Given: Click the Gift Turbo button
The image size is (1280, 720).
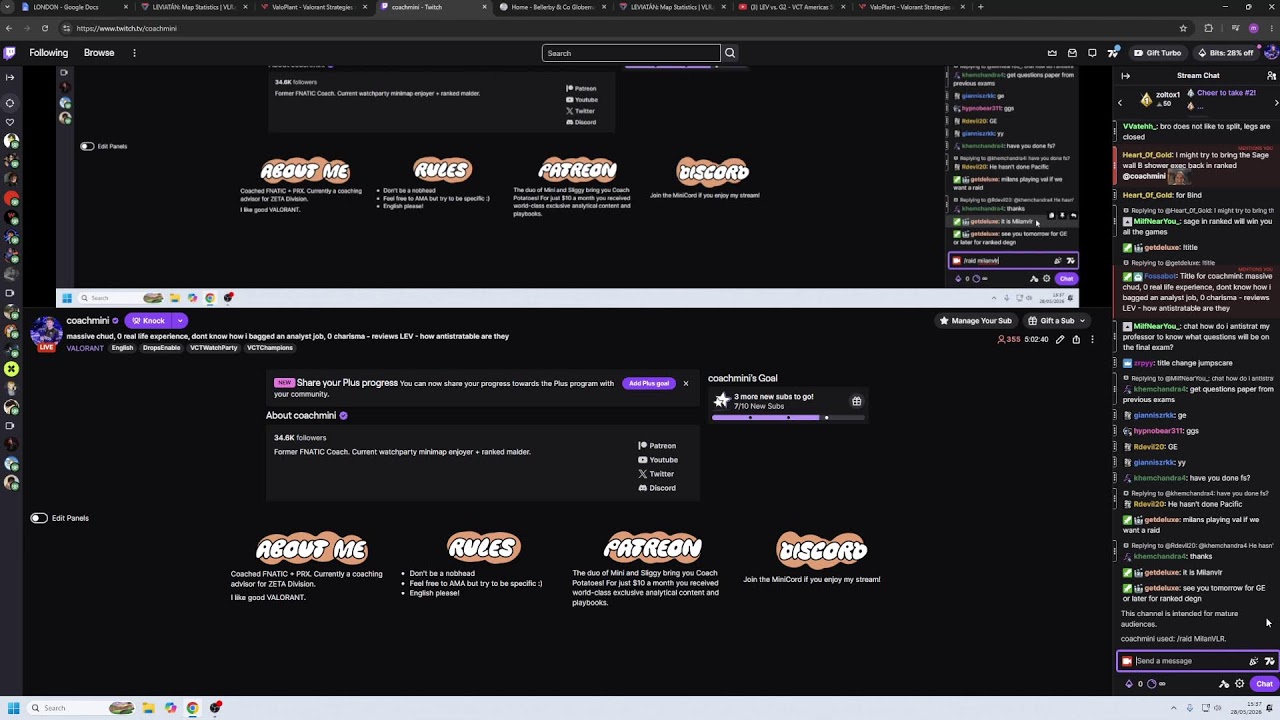Looking at the screenshot, I should tap(1157, 53).
